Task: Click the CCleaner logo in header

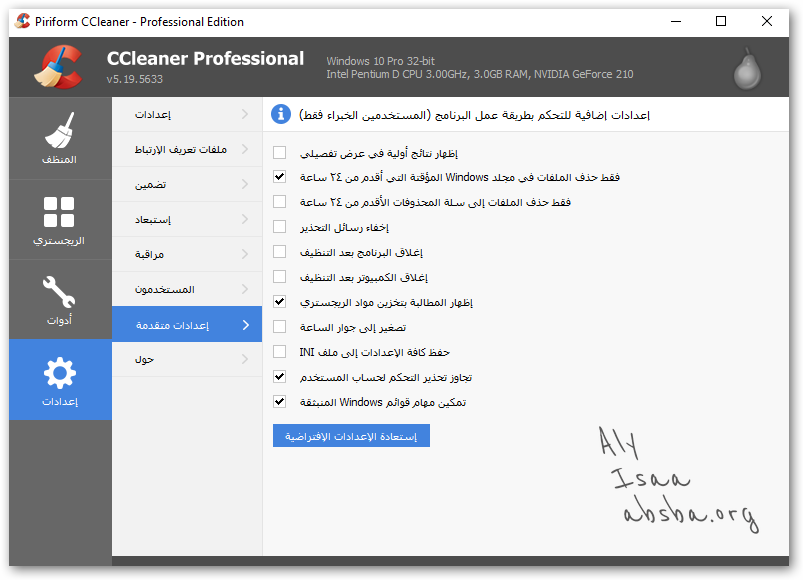Action: (58, 66)
